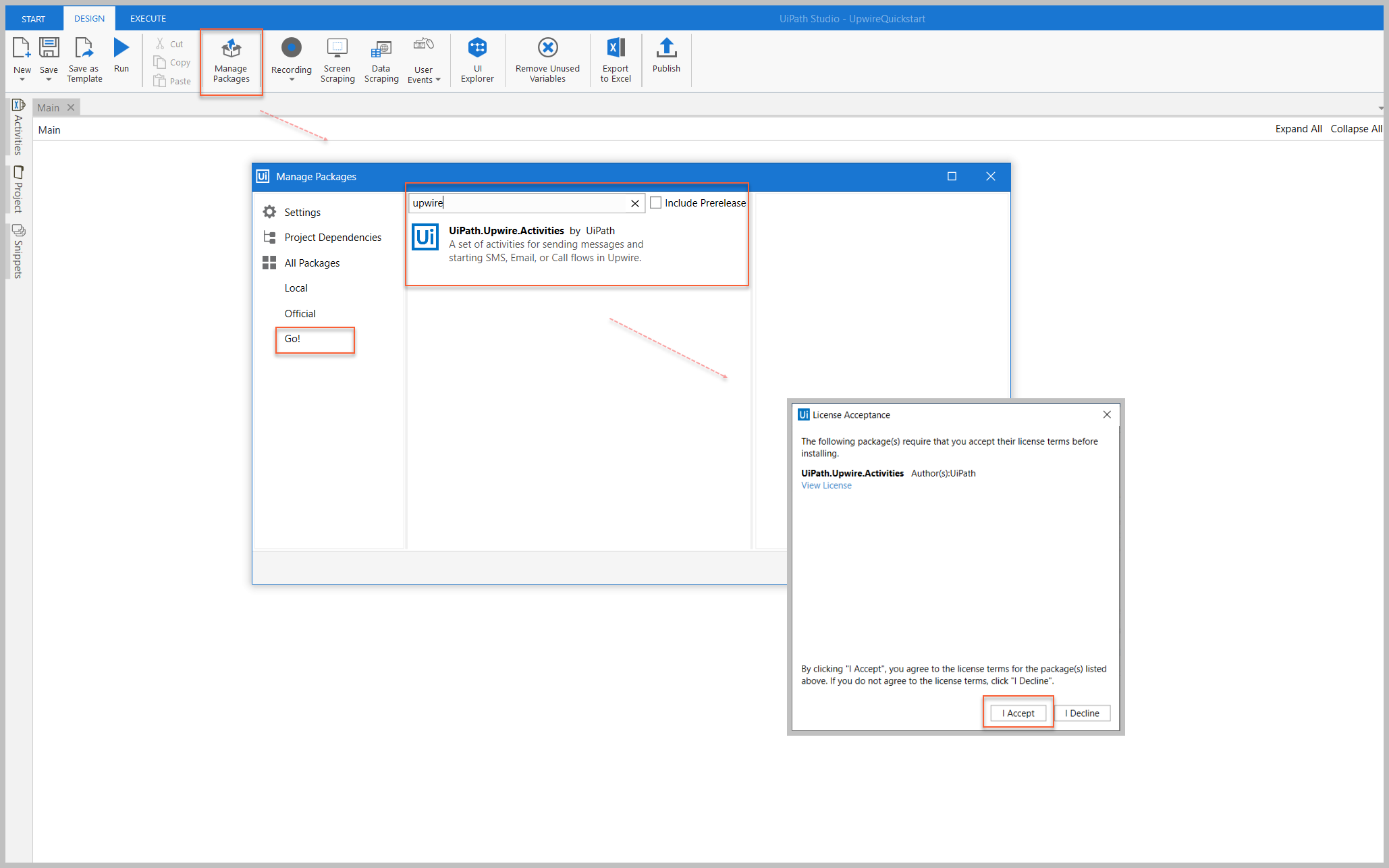Open the tab list dropdown at right edge
The width and height of the screenshot is (1389, 868).
[x=1380, y=108]
